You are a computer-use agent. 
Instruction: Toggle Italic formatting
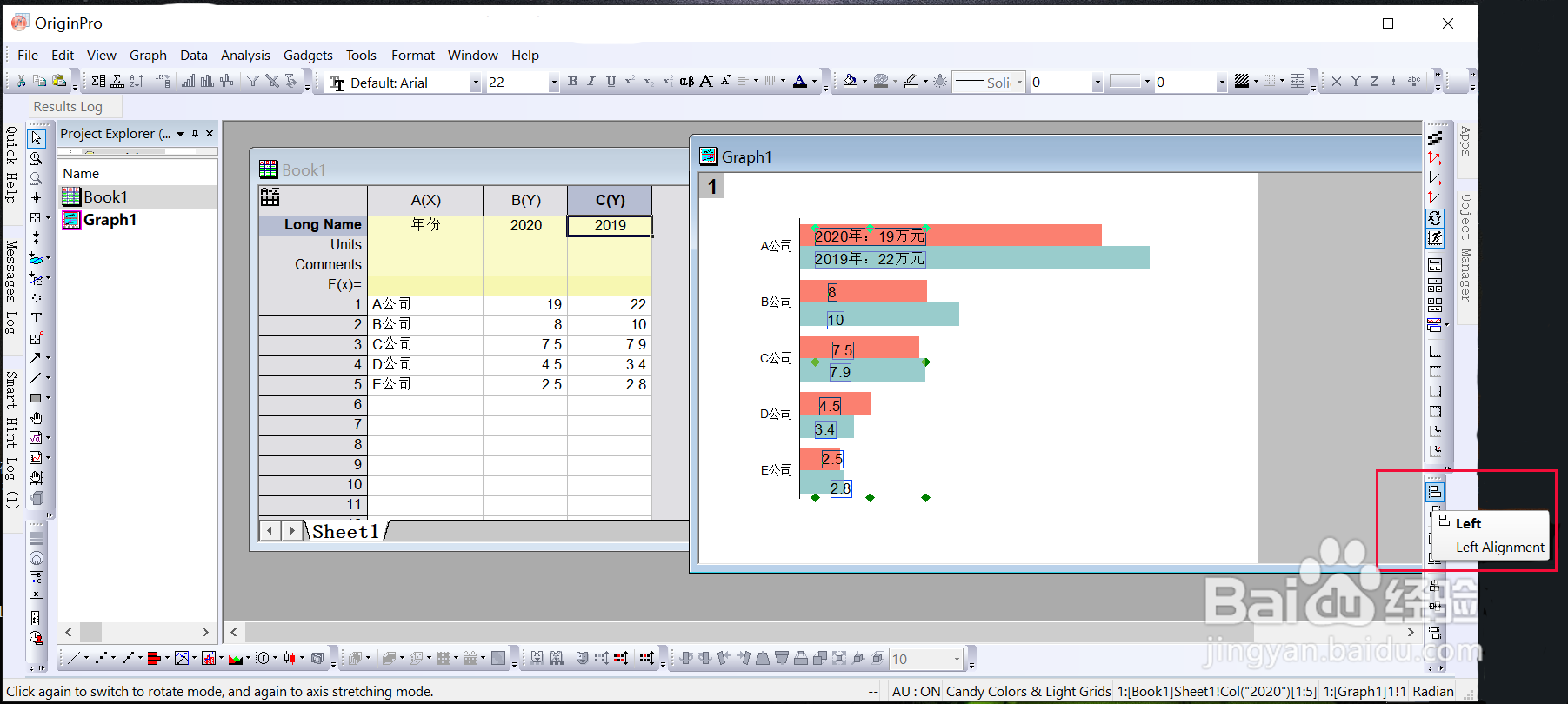click(x=591, y=81)
